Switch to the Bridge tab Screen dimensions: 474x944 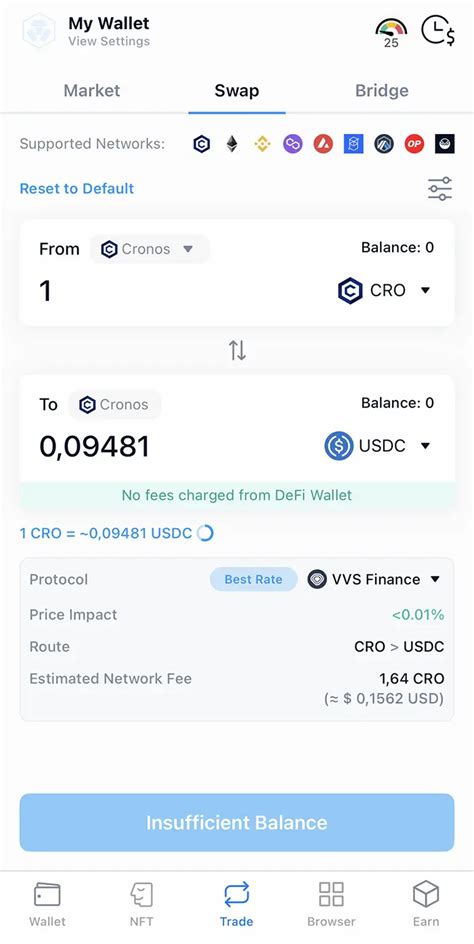382,91
